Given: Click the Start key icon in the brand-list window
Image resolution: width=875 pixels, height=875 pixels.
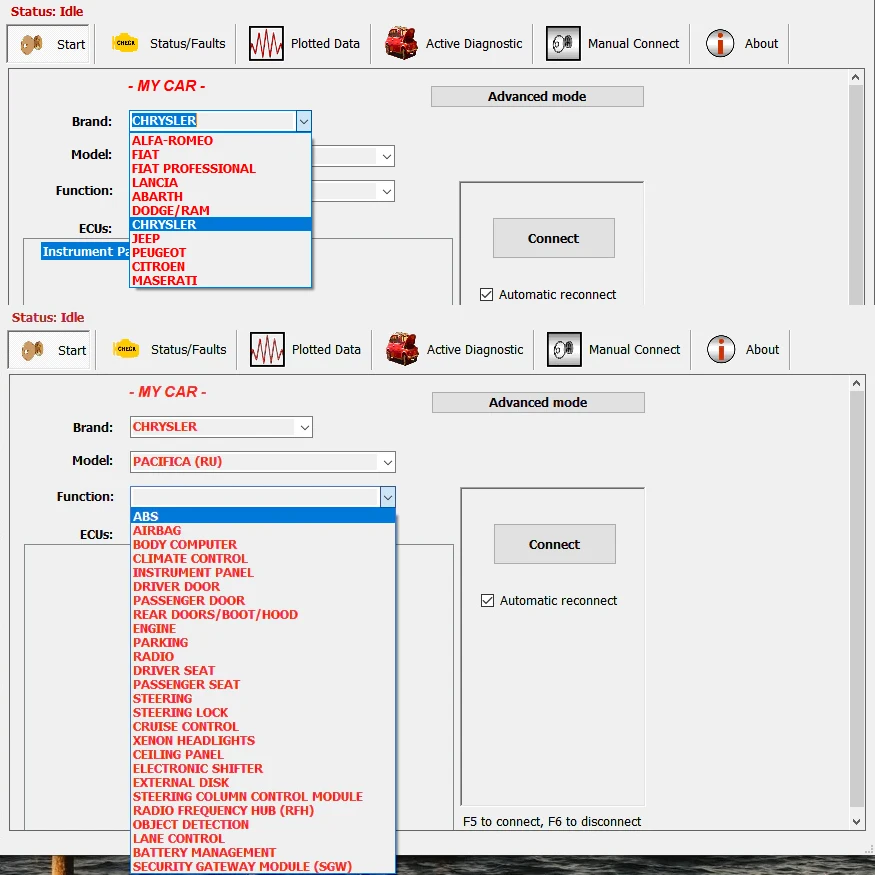Looking at the screenshot, I should pos(32,44).
